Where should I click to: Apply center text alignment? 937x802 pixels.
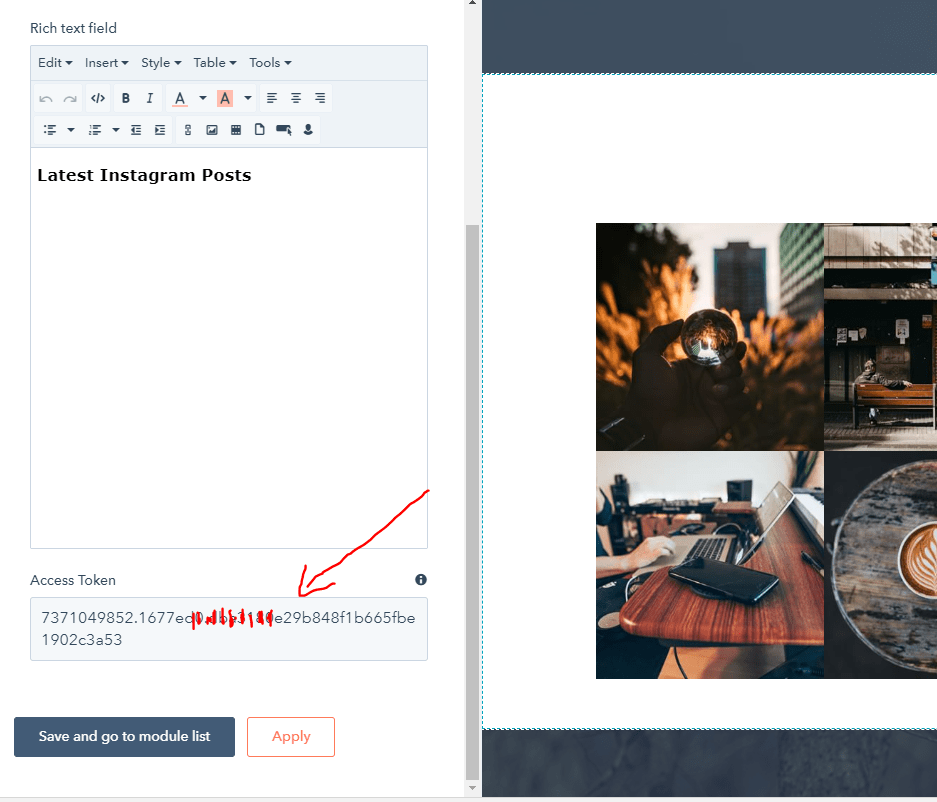click(295, 98)
